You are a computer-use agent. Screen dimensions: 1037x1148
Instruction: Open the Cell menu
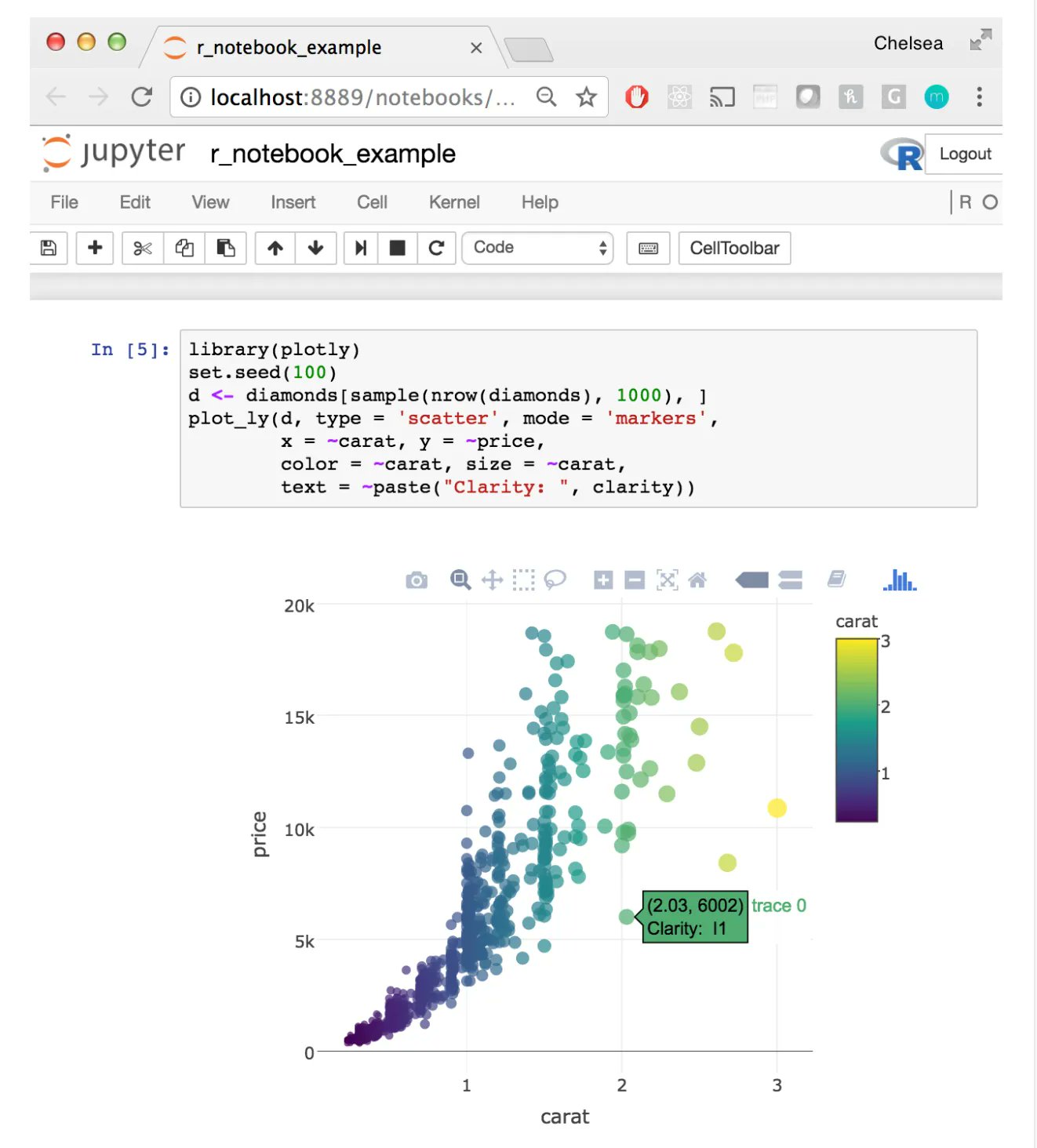click(x=372, y=202)
